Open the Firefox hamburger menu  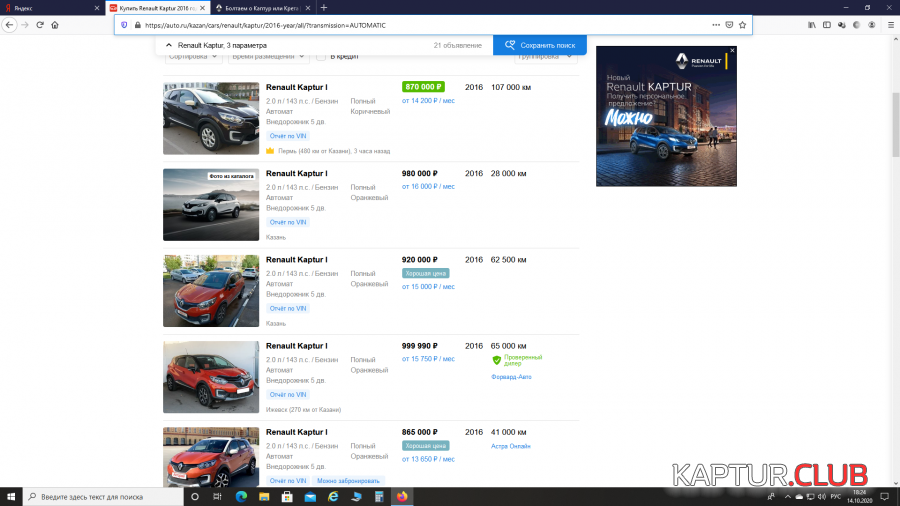click(891, 25)
